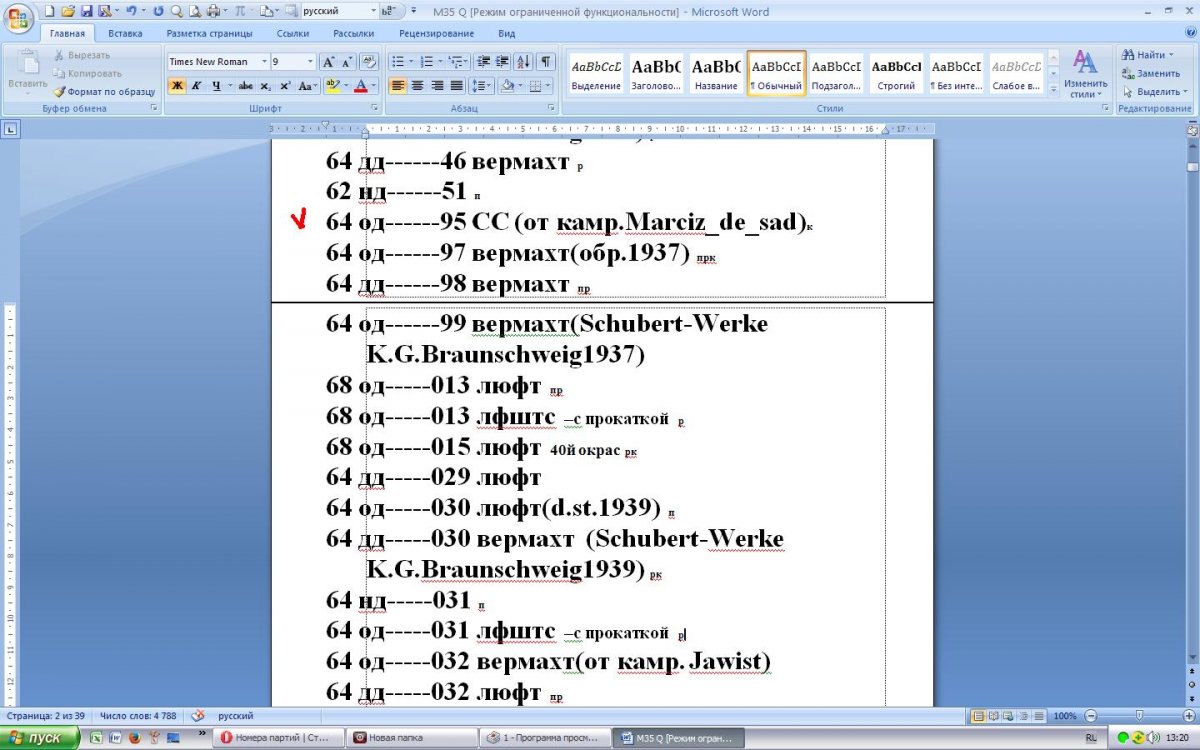Click the Undo arrow icon
The height and width of the screenshot is (750, 1200).
(130, 11)
